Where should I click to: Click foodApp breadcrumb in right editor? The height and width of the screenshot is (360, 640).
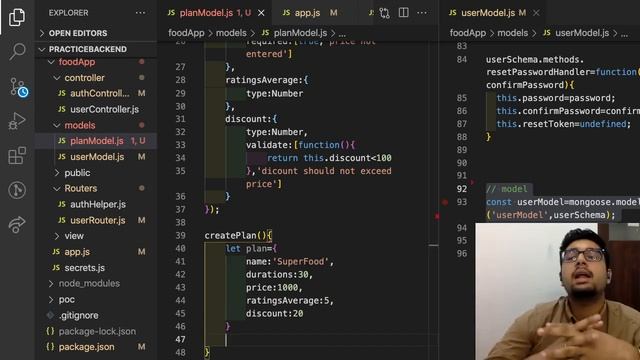point(468,33)
